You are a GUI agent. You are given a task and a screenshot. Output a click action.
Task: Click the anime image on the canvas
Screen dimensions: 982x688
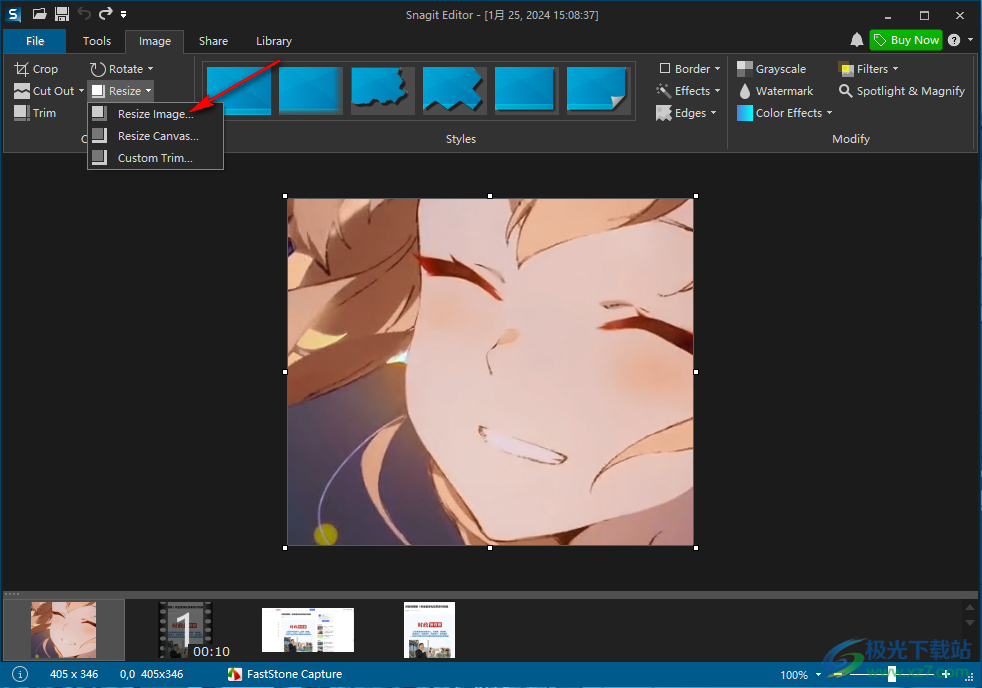coord(490,372)
